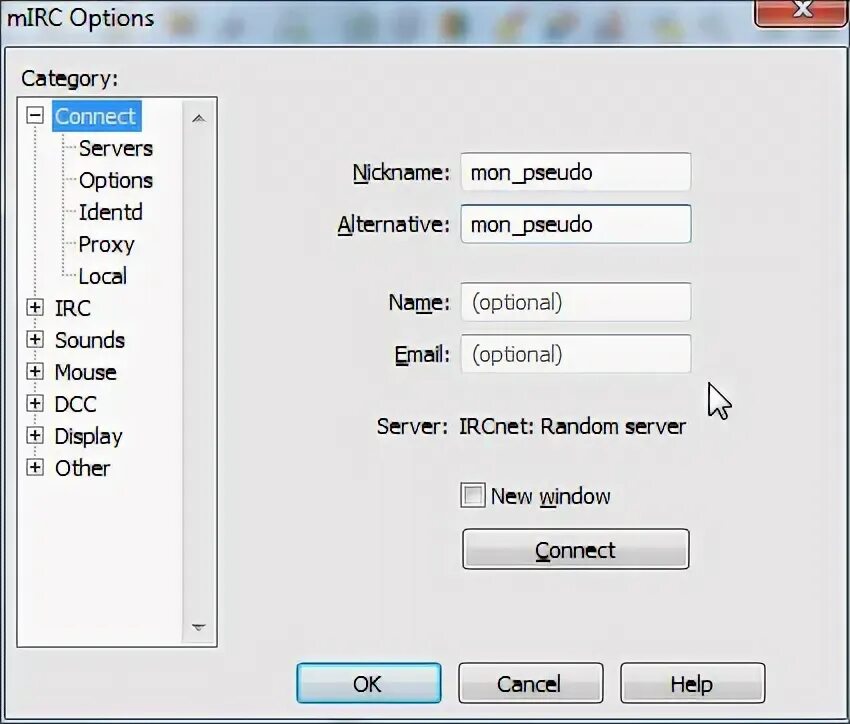Expand the Mouse category
This screenshot has height=724, width=850.
click(35, 371)
